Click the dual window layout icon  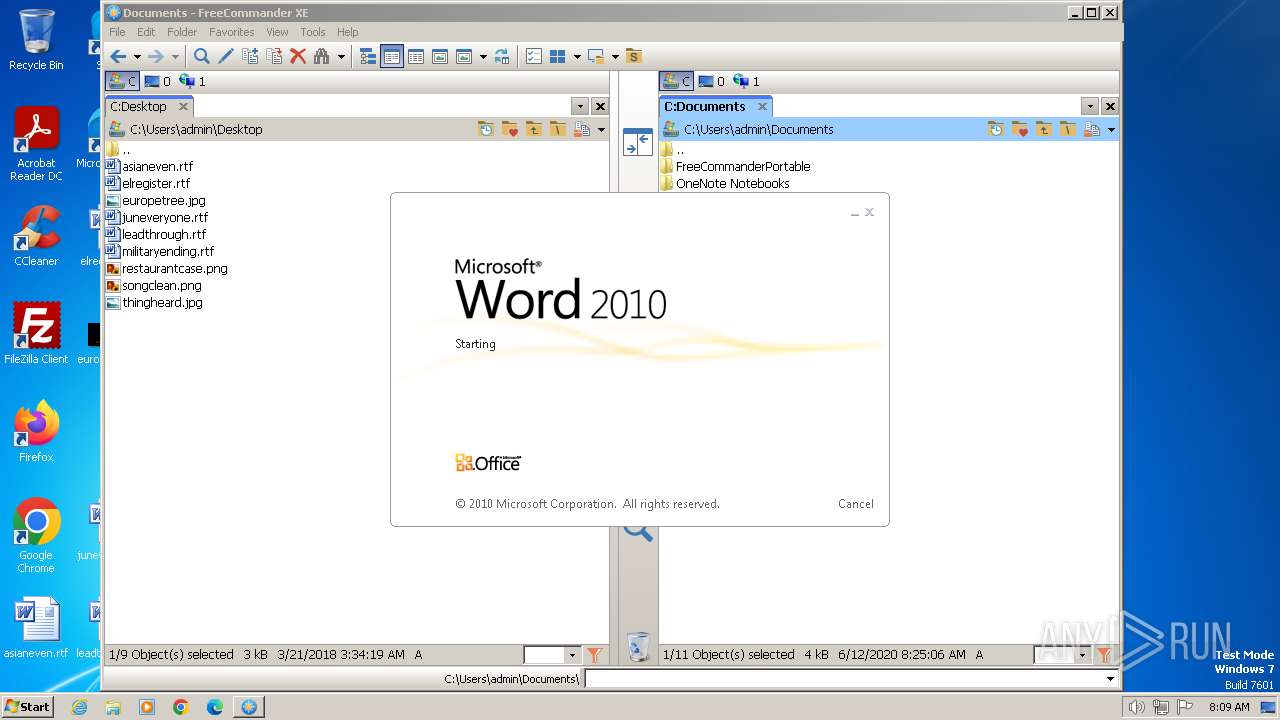point(596,57)
